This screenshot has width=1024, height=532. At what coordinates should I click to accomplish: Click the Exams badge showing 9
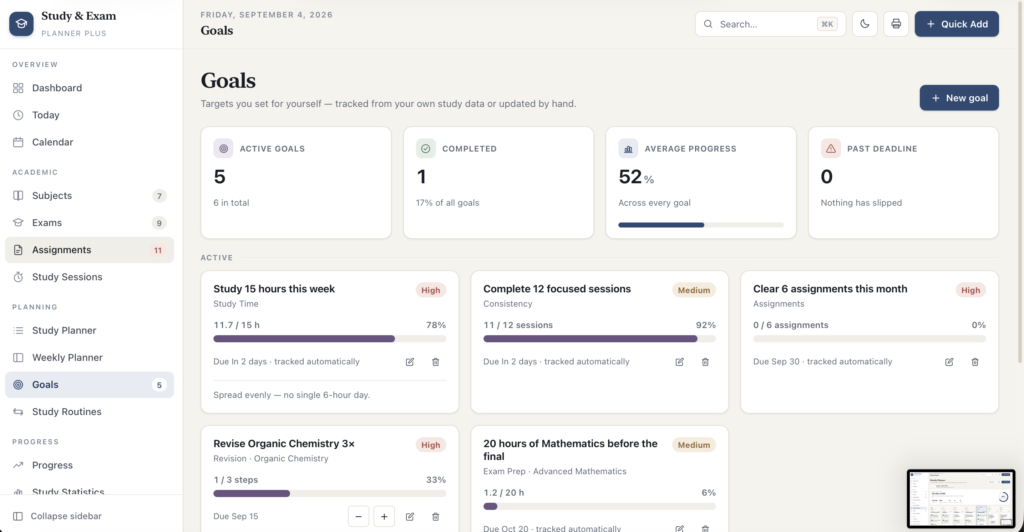(x=159, y=223)
